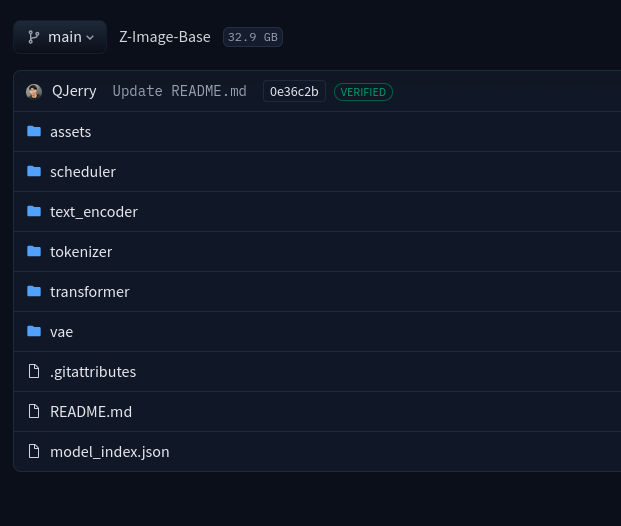The height and width of the screenshot is (526, 621).
Task: Click the file icon for model_index.json
Action: click(34, 452)
